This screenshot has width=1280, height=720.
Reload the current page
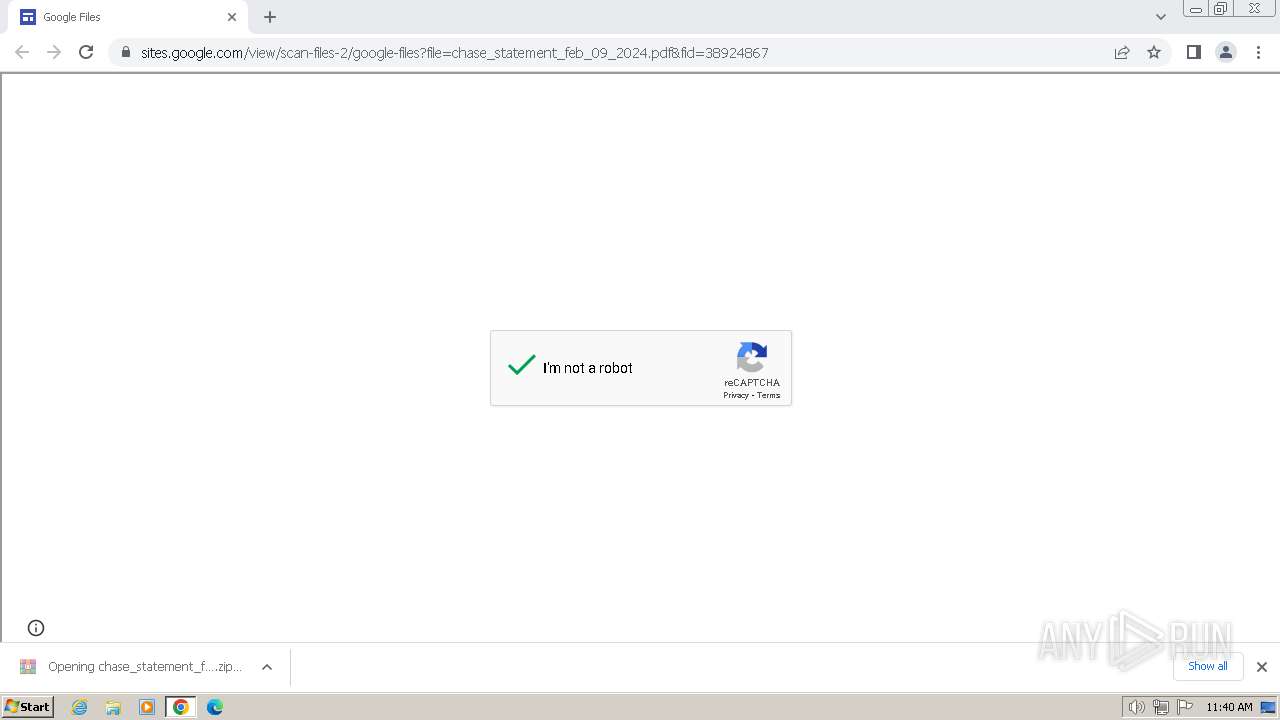tap(86, 52)
